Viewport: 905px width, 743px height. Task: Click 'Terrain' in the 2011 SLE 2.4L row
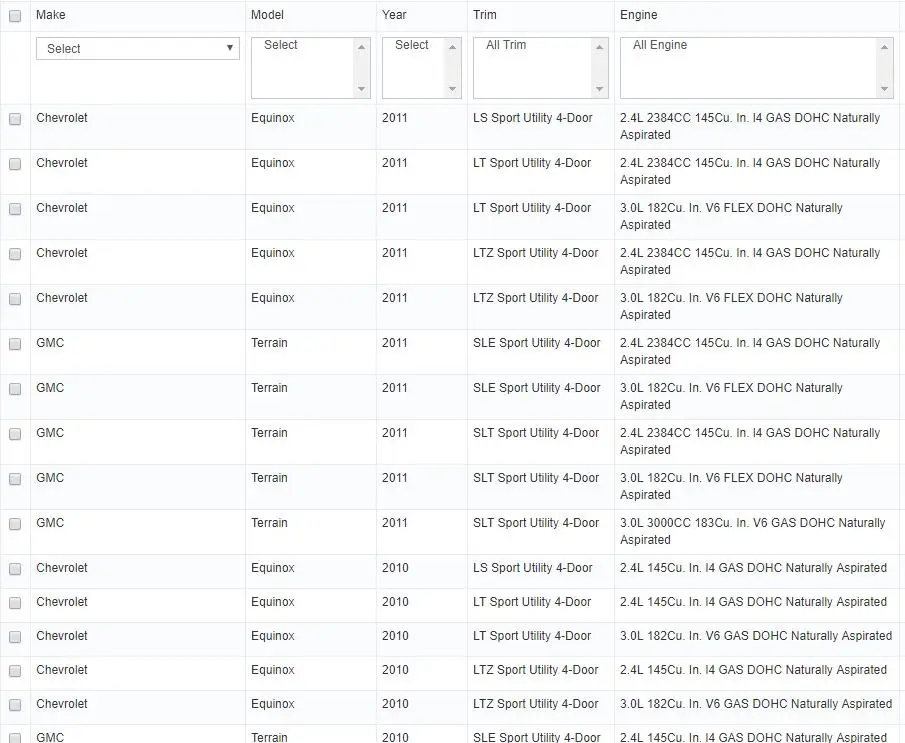pos(269,343)
